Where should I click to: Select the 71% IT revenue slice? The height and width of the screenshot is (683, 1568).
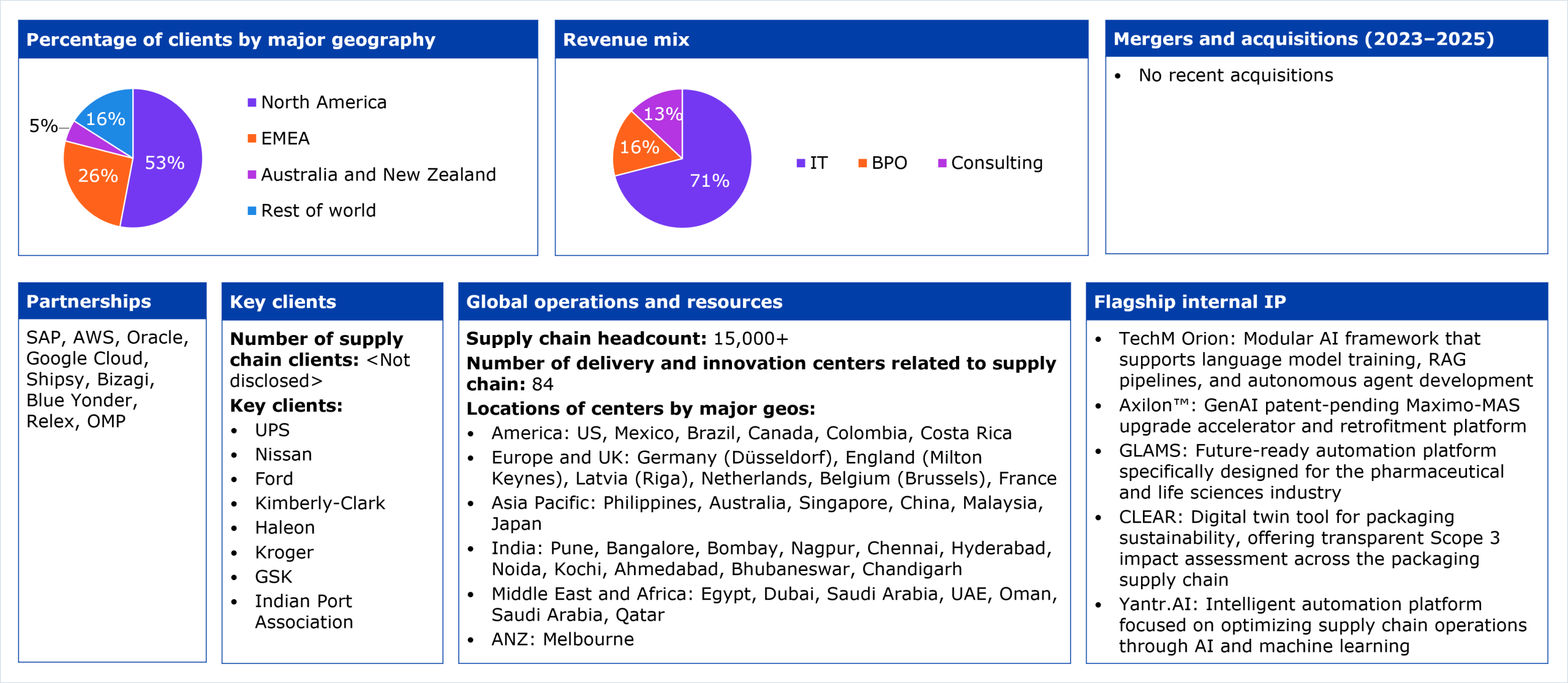tap(709, 181)
